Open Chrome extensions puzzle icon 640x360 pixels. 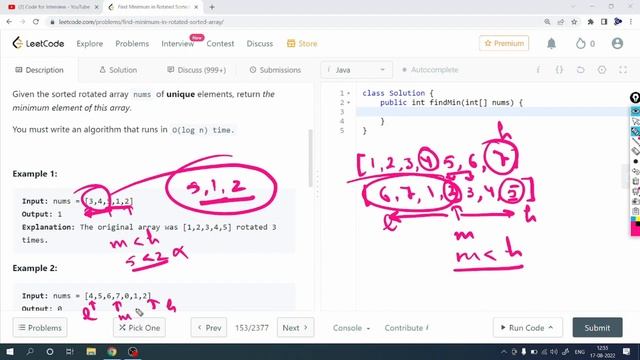click(x=590, y=22)
